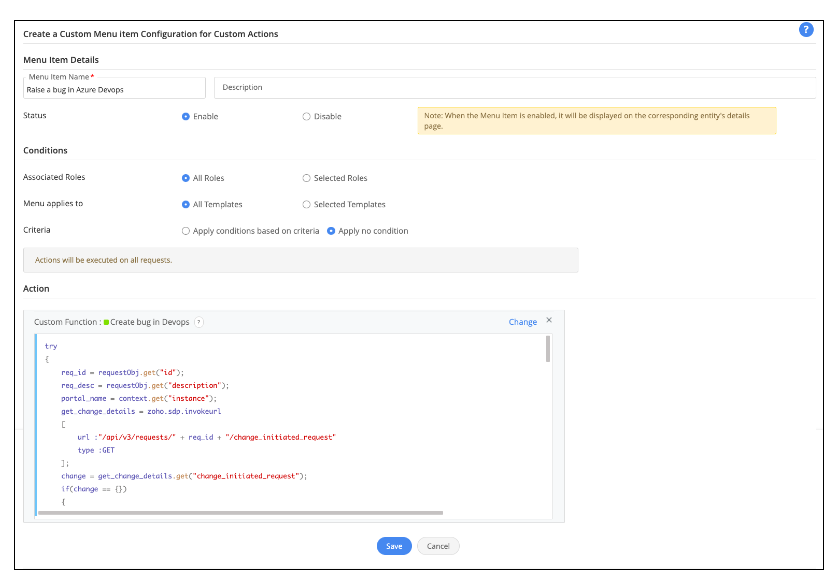Select the Enable status radio button

pos(186,116)
